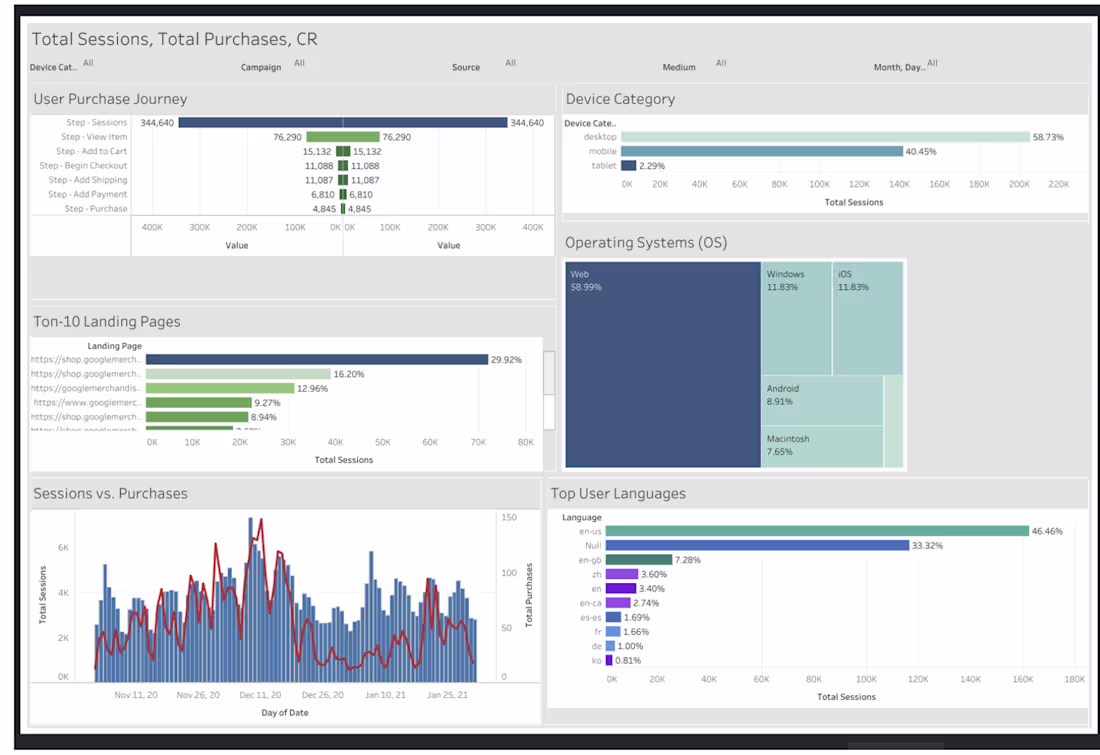The image size is (1100, 755).
Task: Open the Campaign filter dropdown
Action: (298, 62)
